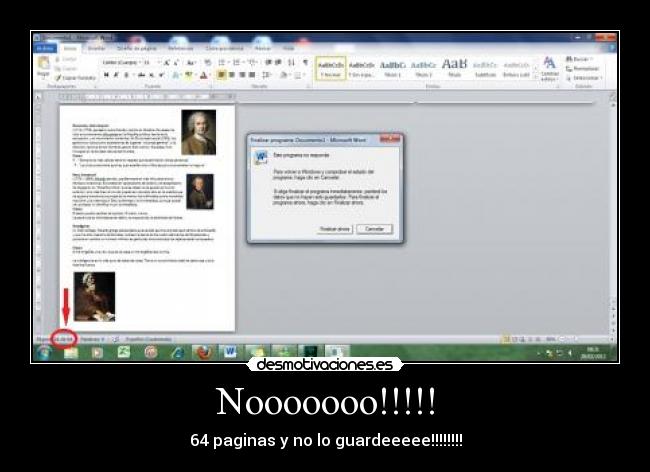Click the bullets list icon
The height and width of the screenshot is (472, 650).
point(222,63)
